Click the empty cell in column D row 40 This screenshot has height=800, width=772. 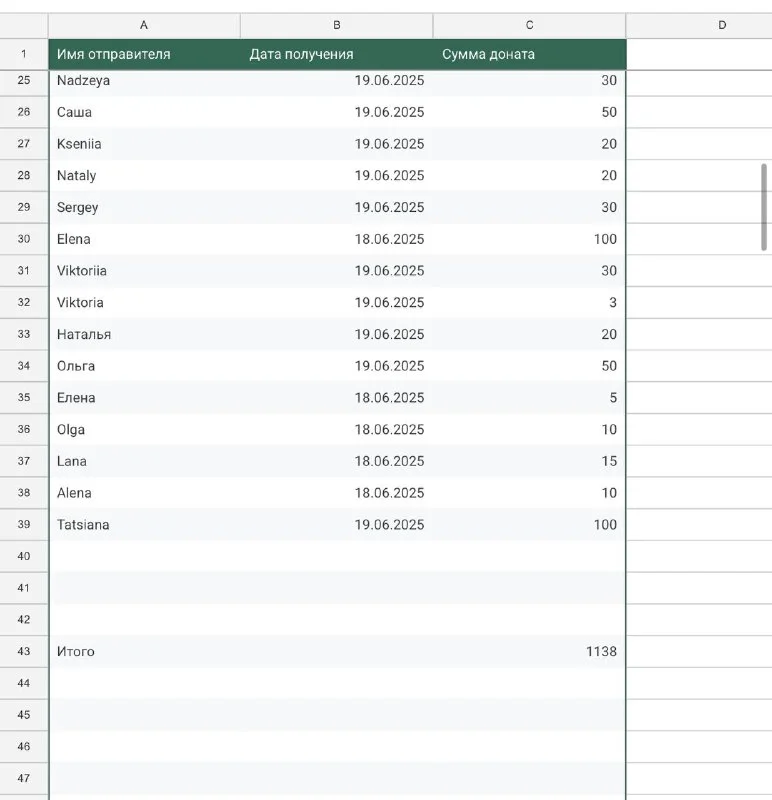click(700, 556)
